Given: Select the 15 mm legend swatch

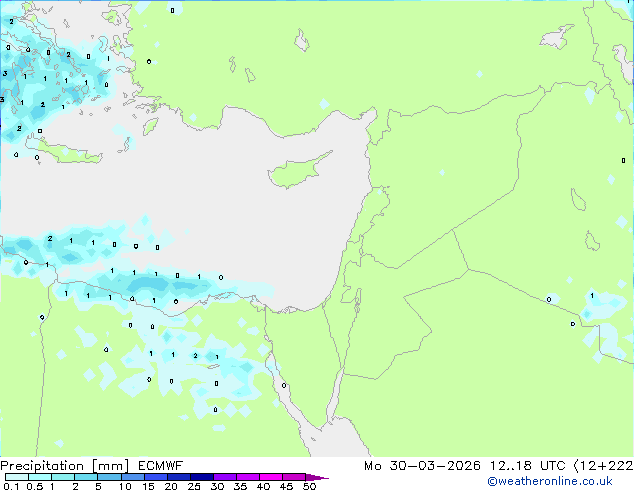Looking at the screenshot, I should point(155,477).
